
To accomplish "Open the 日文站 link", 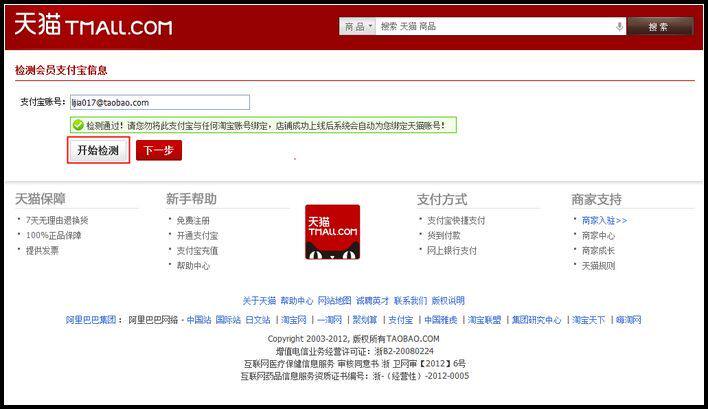I will 258,320.
